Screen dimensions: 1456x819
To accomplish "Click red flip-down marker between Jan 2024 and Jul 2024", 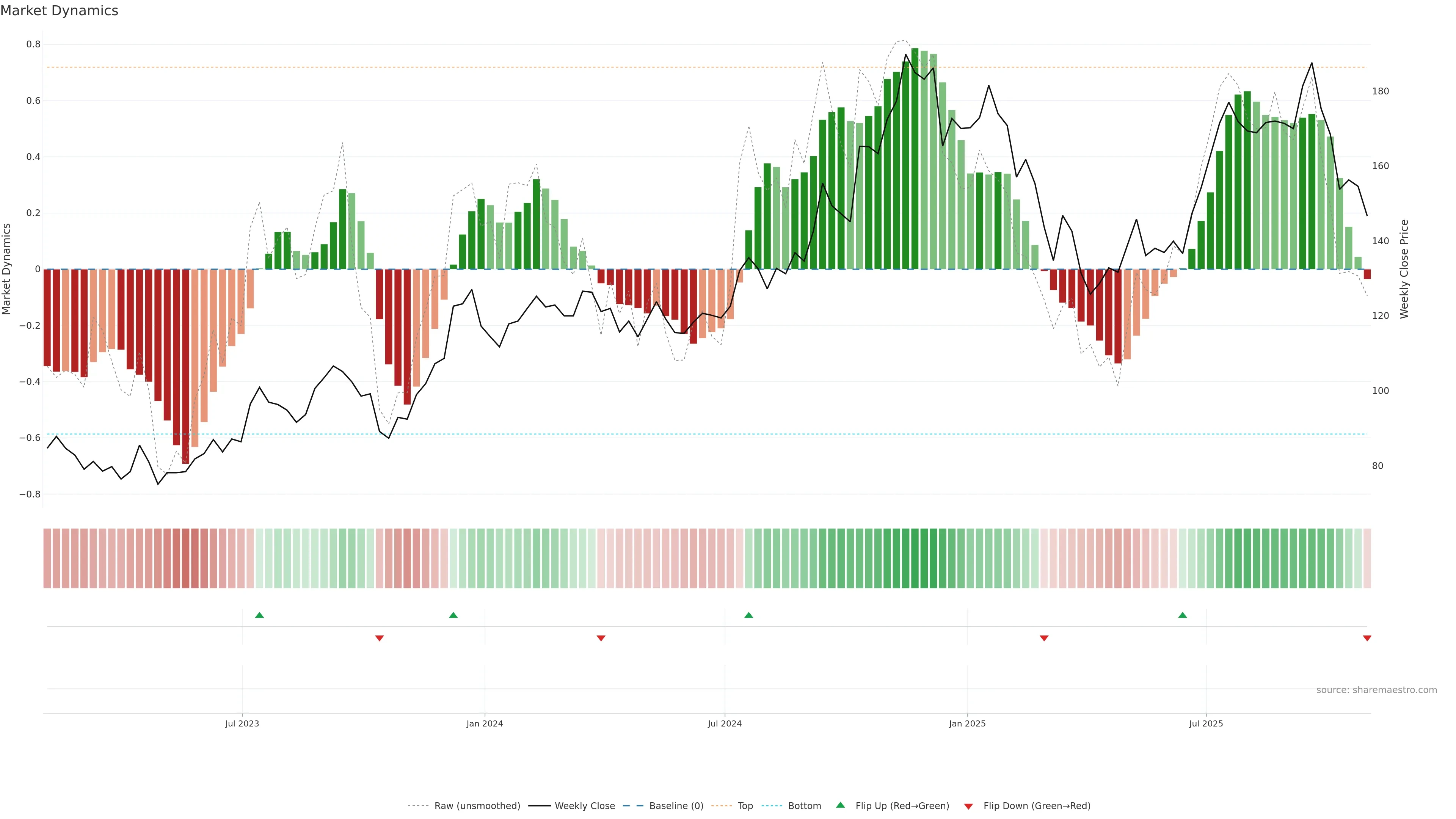I will coord(601,638).
